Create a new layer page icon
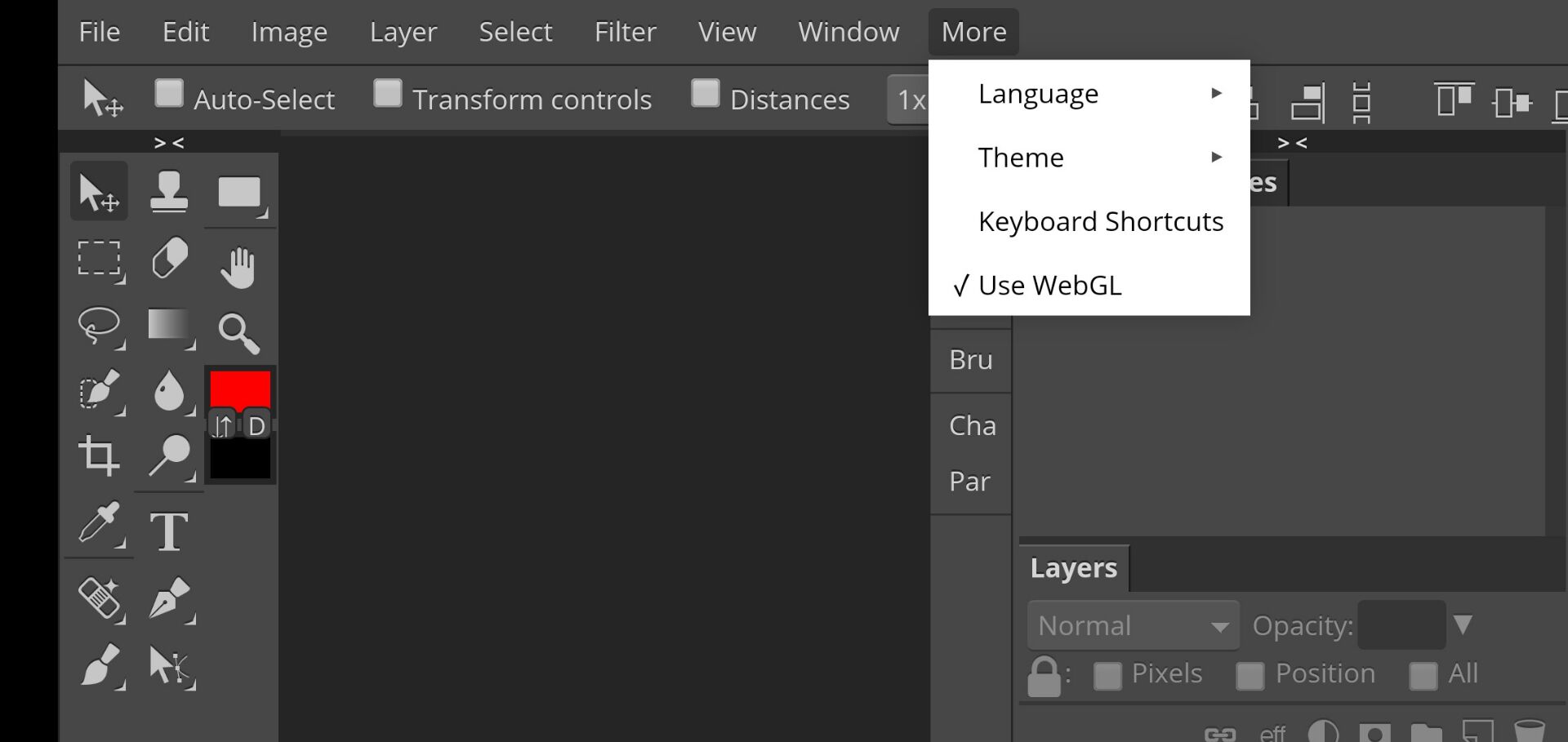The height and width of the screenshot is (742, 1568). coord(1477,731)
